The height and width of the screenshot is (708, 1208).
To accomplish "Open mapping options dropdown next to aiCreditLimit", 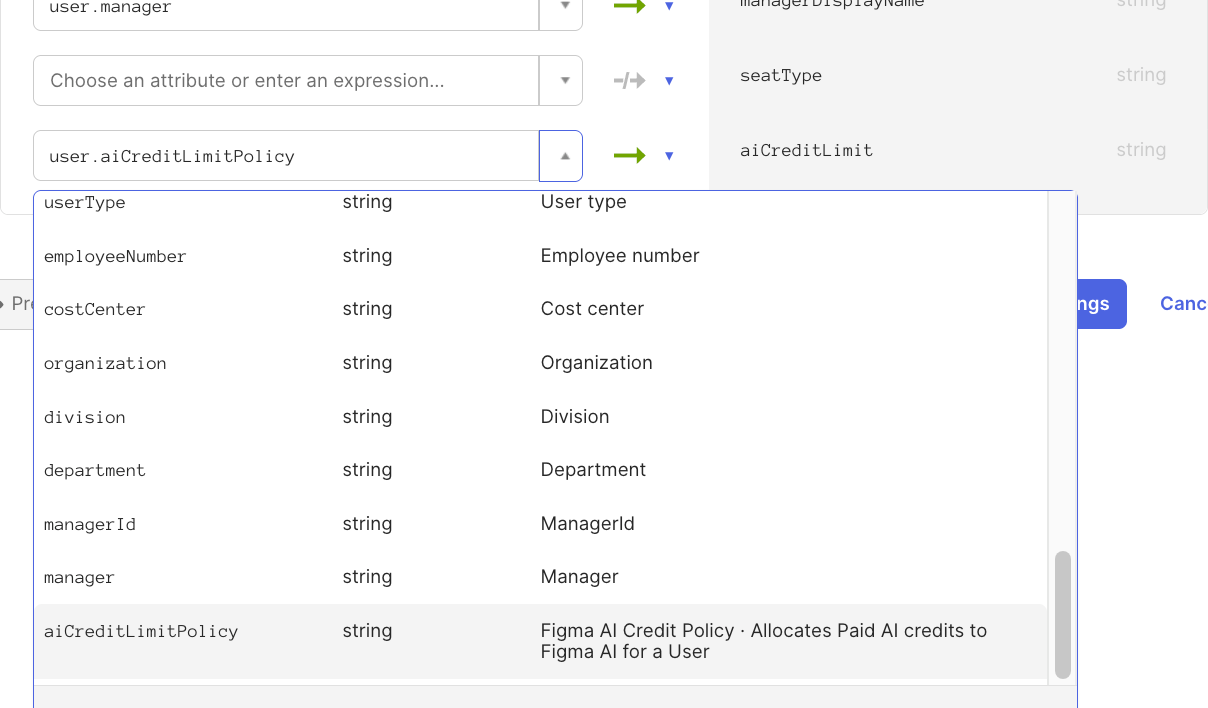I will 669,156.
